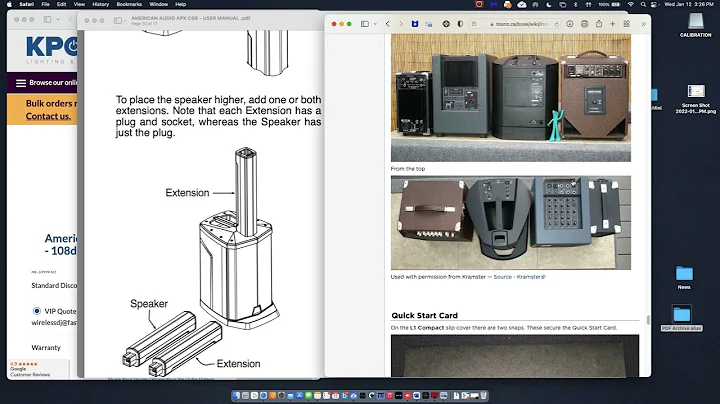Open the Edit menu

[x=62, y=4]
